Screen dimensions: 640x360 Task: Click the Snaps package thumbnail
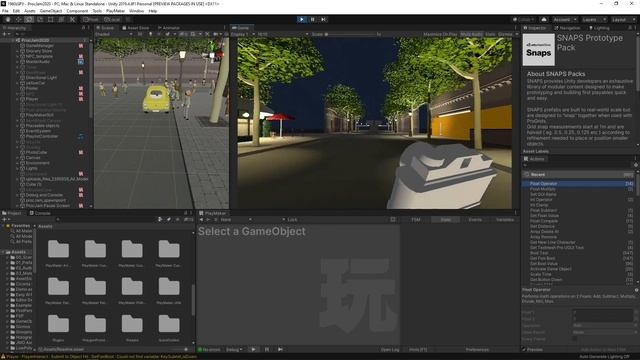click(x=538, y=49)
